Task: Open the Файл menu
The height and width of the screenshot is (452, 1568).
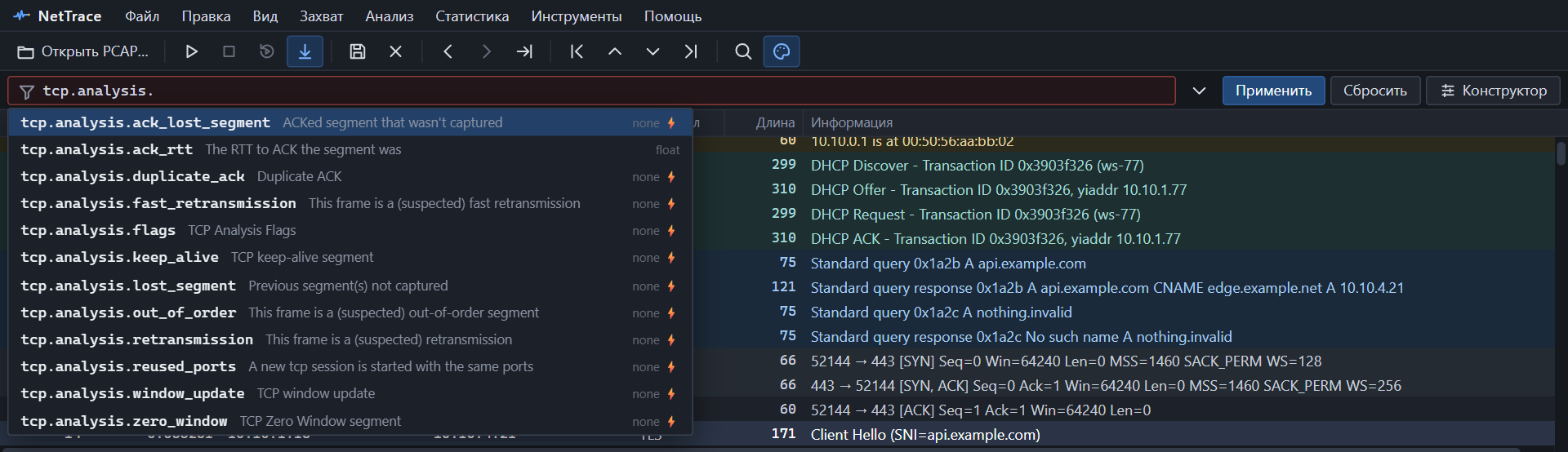Action: pos(142,16)
